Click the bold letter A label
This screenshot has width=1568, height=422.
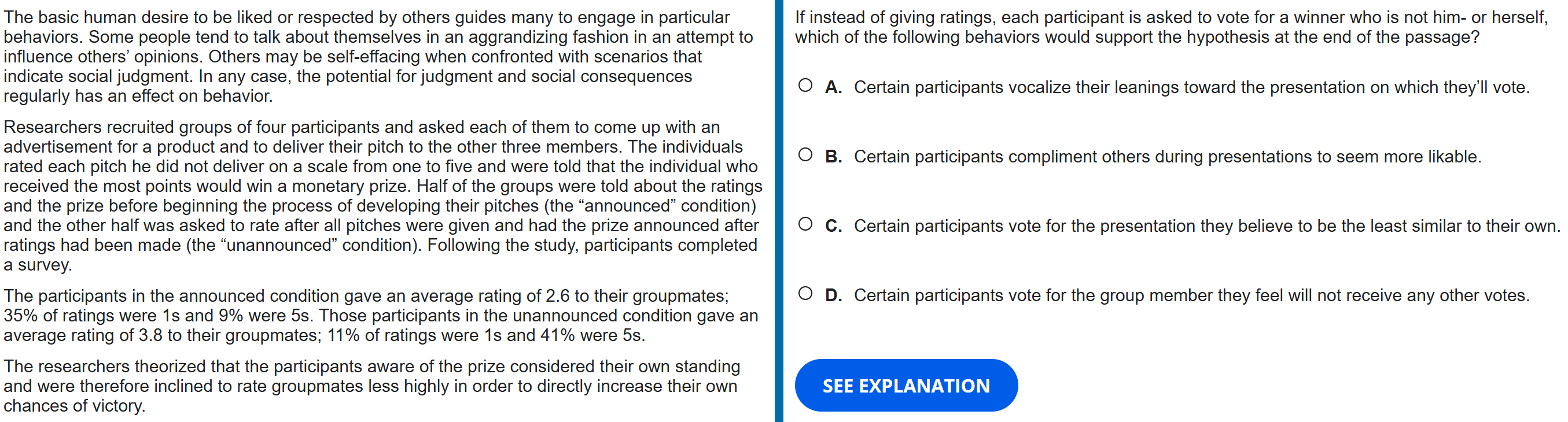[x=833, y=87]
